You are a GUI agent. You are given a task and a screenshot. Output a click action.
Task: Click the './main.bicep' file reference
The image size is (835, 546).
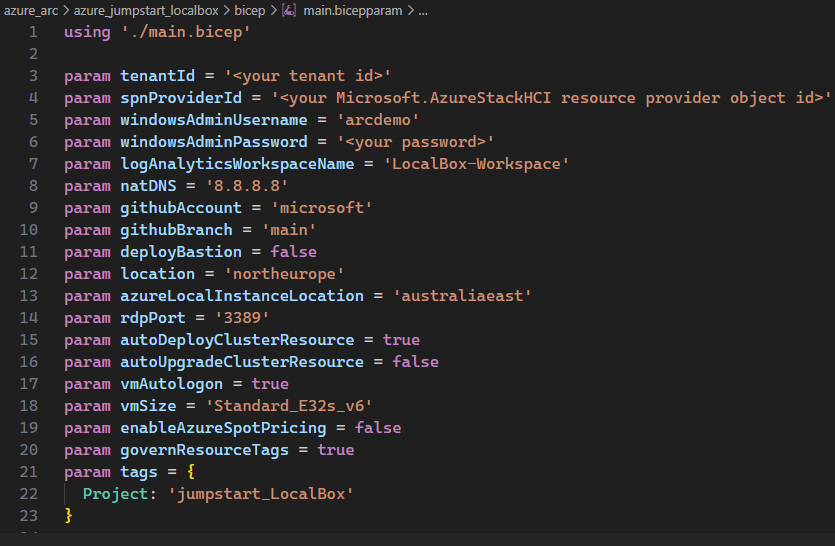click(186, 32)
